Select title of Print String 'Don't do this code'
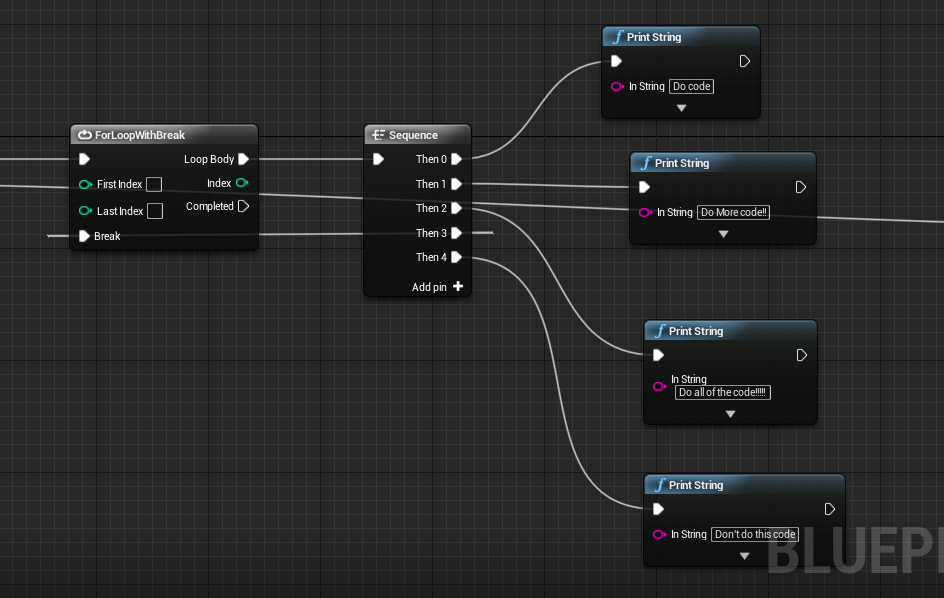The width and height of the screenshot is (944, 598). pos(696,485)
